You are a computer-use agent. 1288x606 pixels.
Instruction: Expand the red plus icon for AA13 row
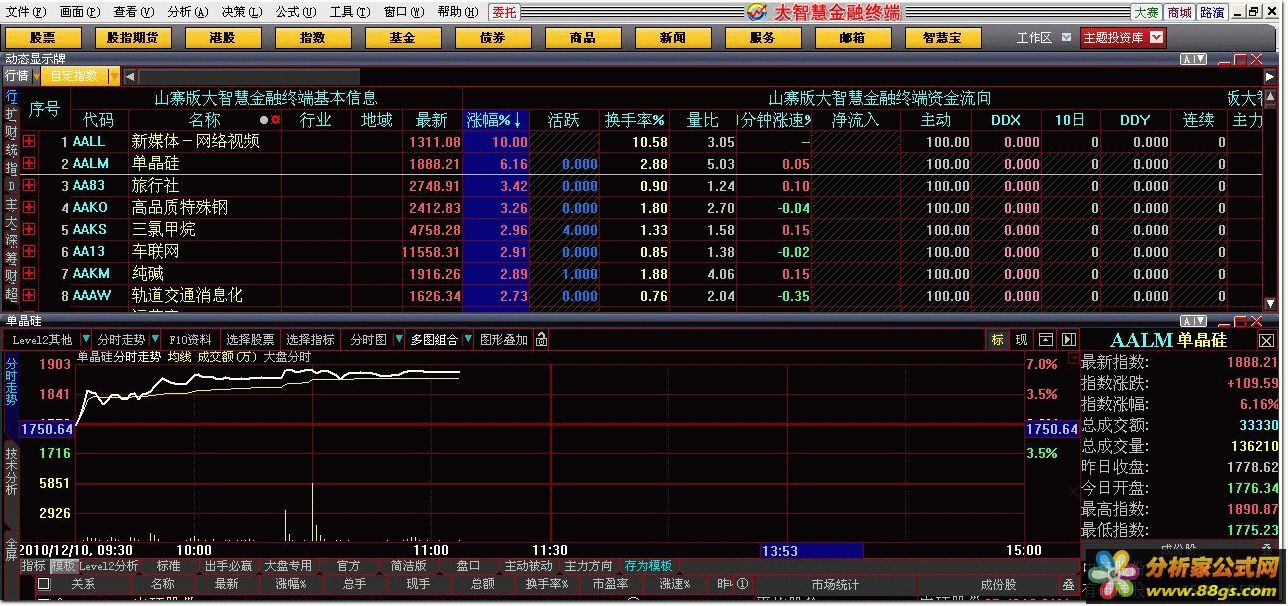pyautogui.click(x=28, y=252)
